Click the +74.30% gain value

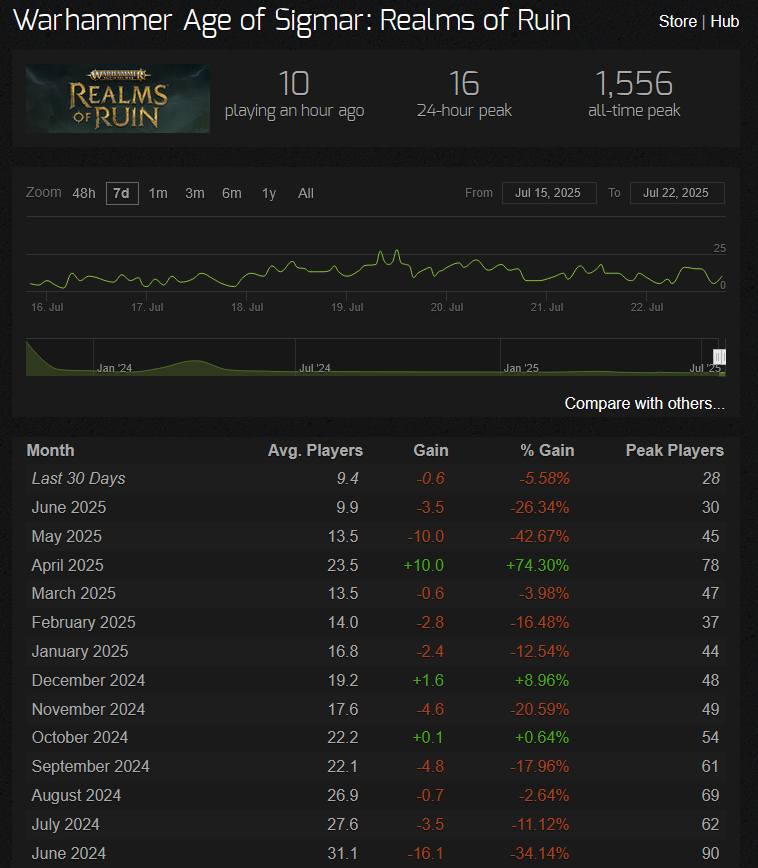coord(537,565)
